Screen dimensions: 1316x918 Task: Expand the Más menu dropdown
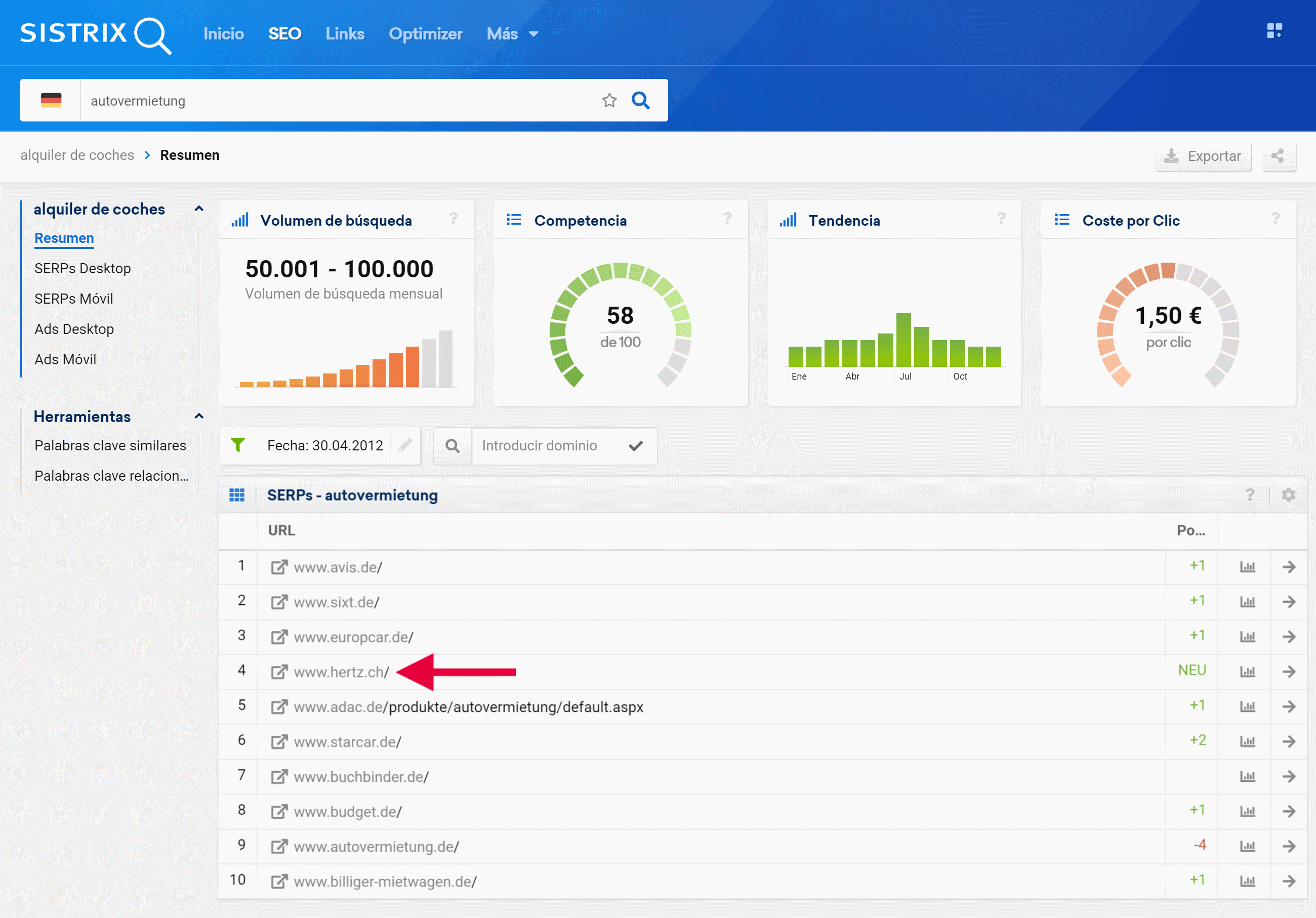point(512,34)
